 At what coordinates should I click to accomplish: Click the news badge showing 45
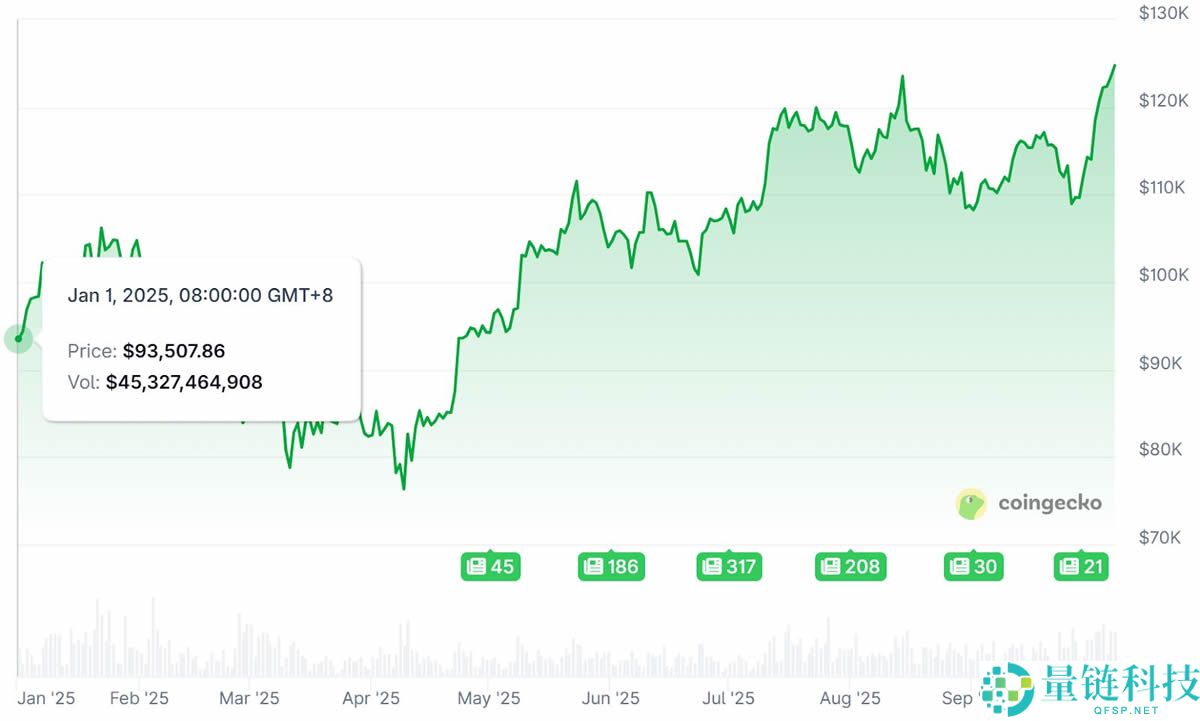pos(490,567)
